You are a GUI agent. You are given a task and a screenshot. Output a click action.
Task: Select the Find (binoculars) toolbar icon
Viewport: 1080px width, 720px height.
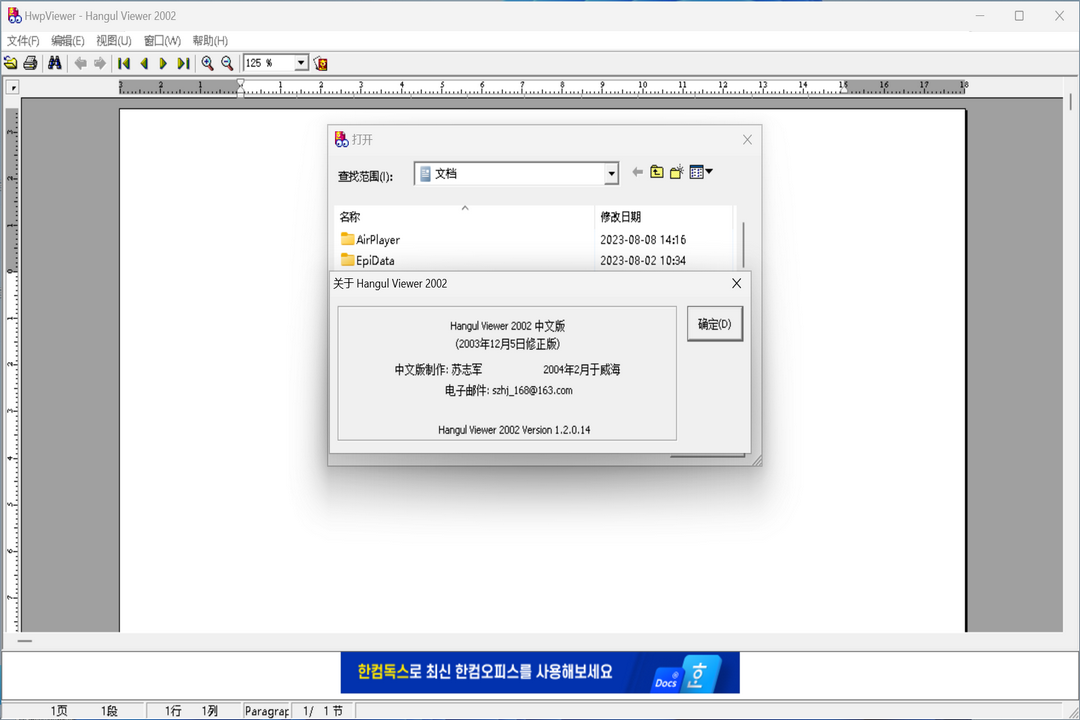pyautogui.click(x=53, y=62)
